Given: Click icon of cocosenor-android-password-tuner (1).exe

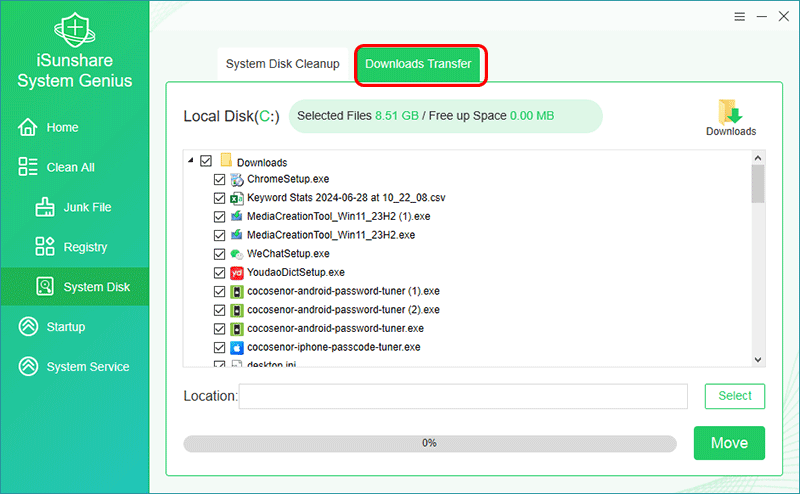Looking at the screenshot, I should (237, 291).
